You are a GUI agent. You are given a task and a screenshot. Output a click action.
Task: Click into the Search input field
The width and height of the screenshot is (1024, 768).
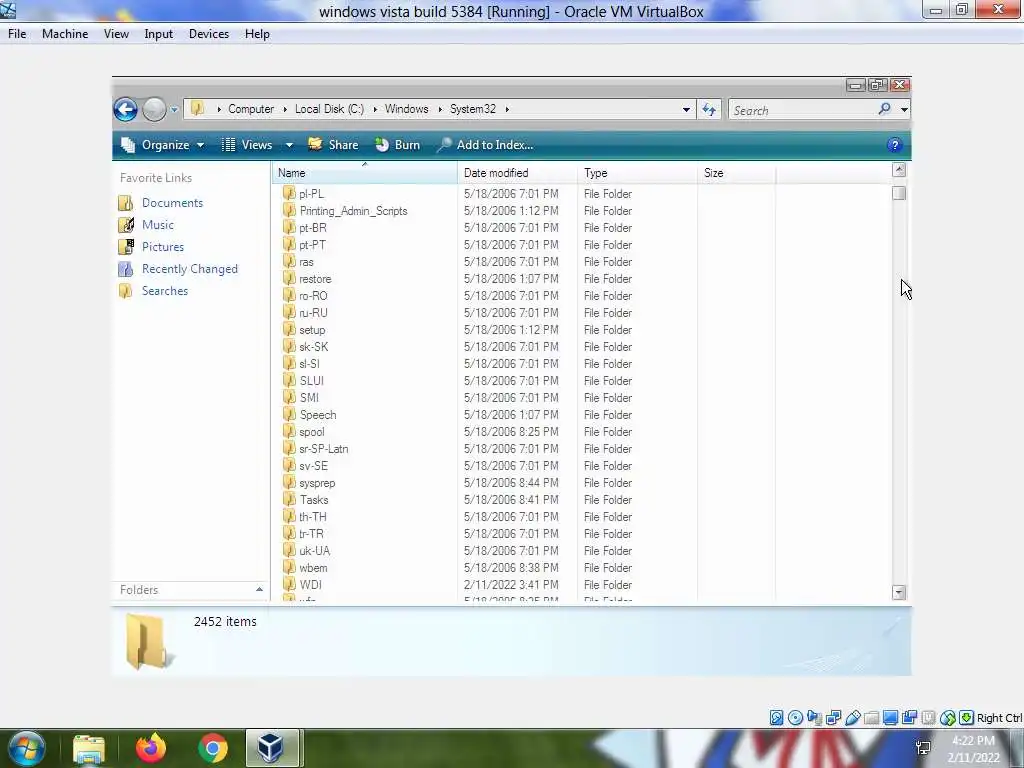pos(803,110)
